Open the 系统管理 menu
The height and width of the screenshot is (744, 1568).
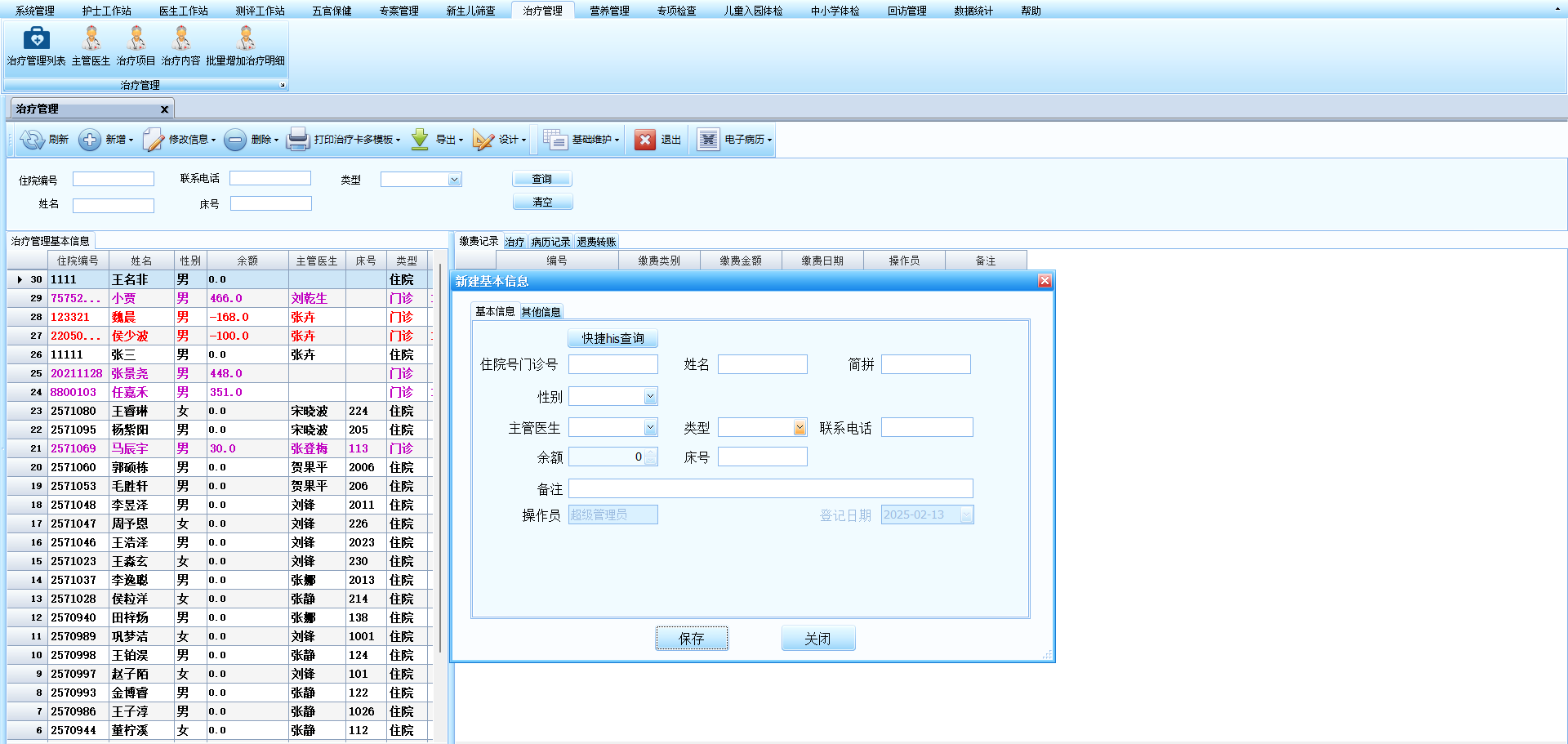point(35,11)
